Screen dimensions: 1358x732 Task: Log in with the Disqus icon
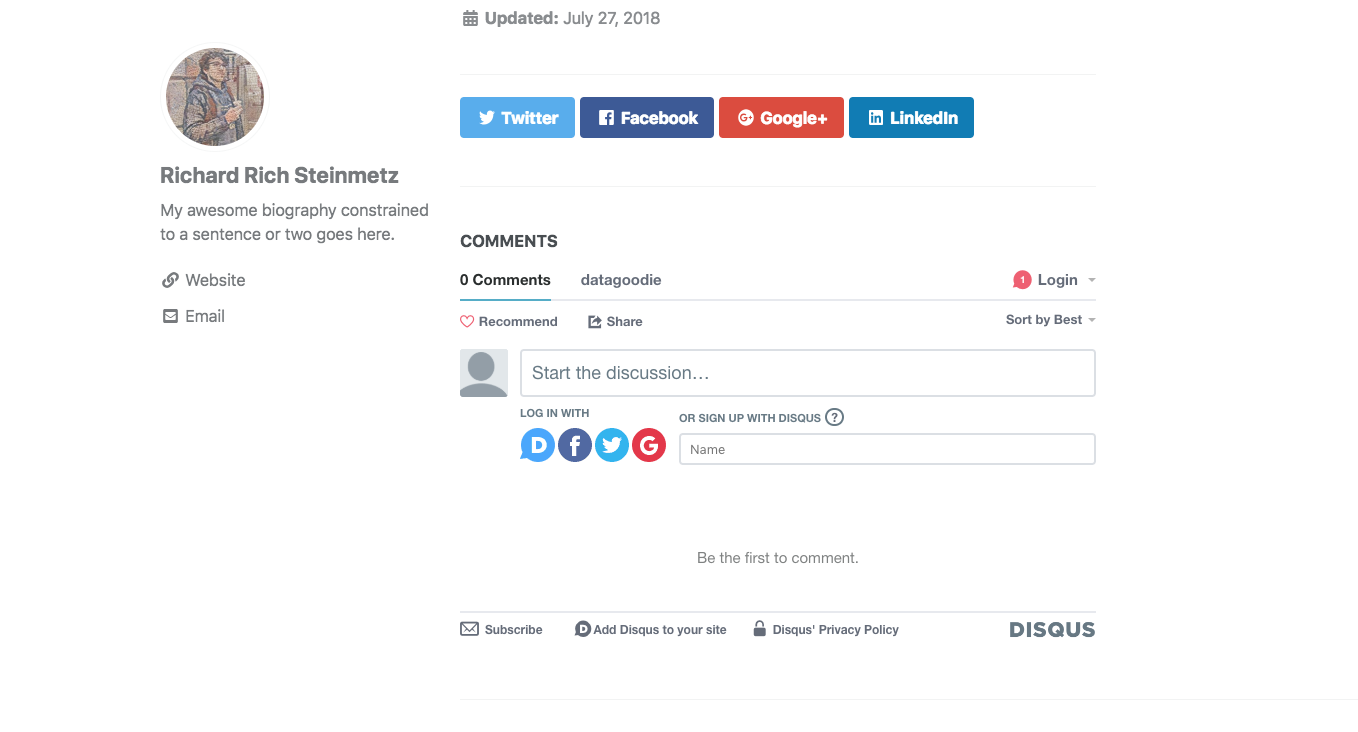(537, 445)
